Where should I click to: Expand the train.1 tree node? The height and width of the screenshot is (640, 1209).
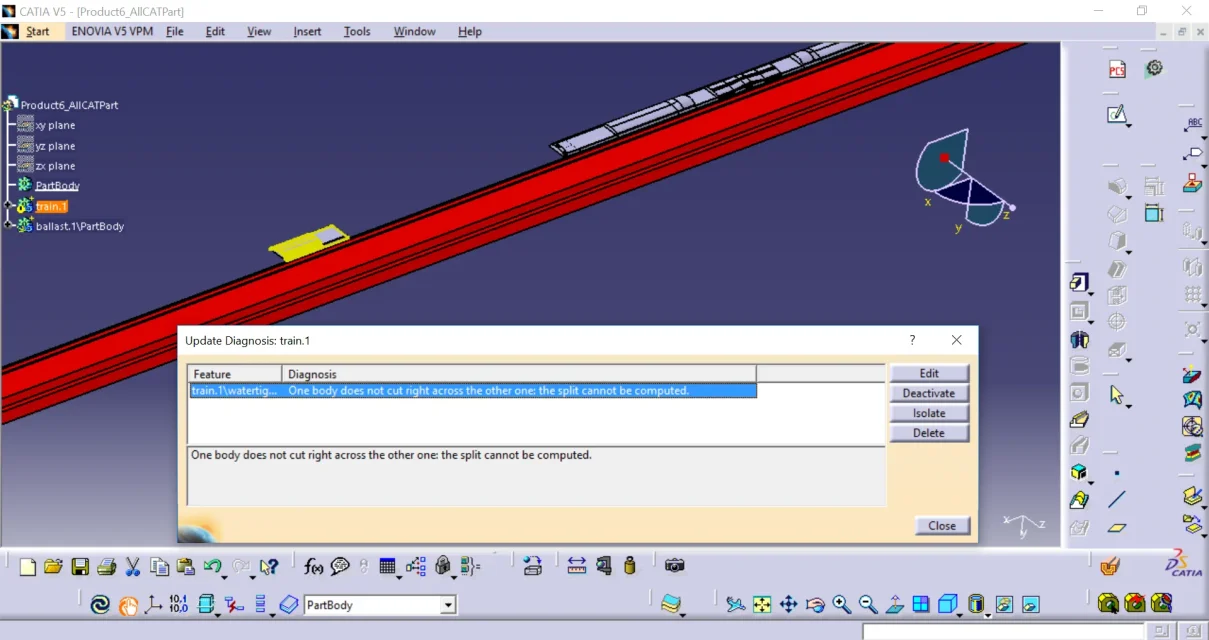[9, 206]
